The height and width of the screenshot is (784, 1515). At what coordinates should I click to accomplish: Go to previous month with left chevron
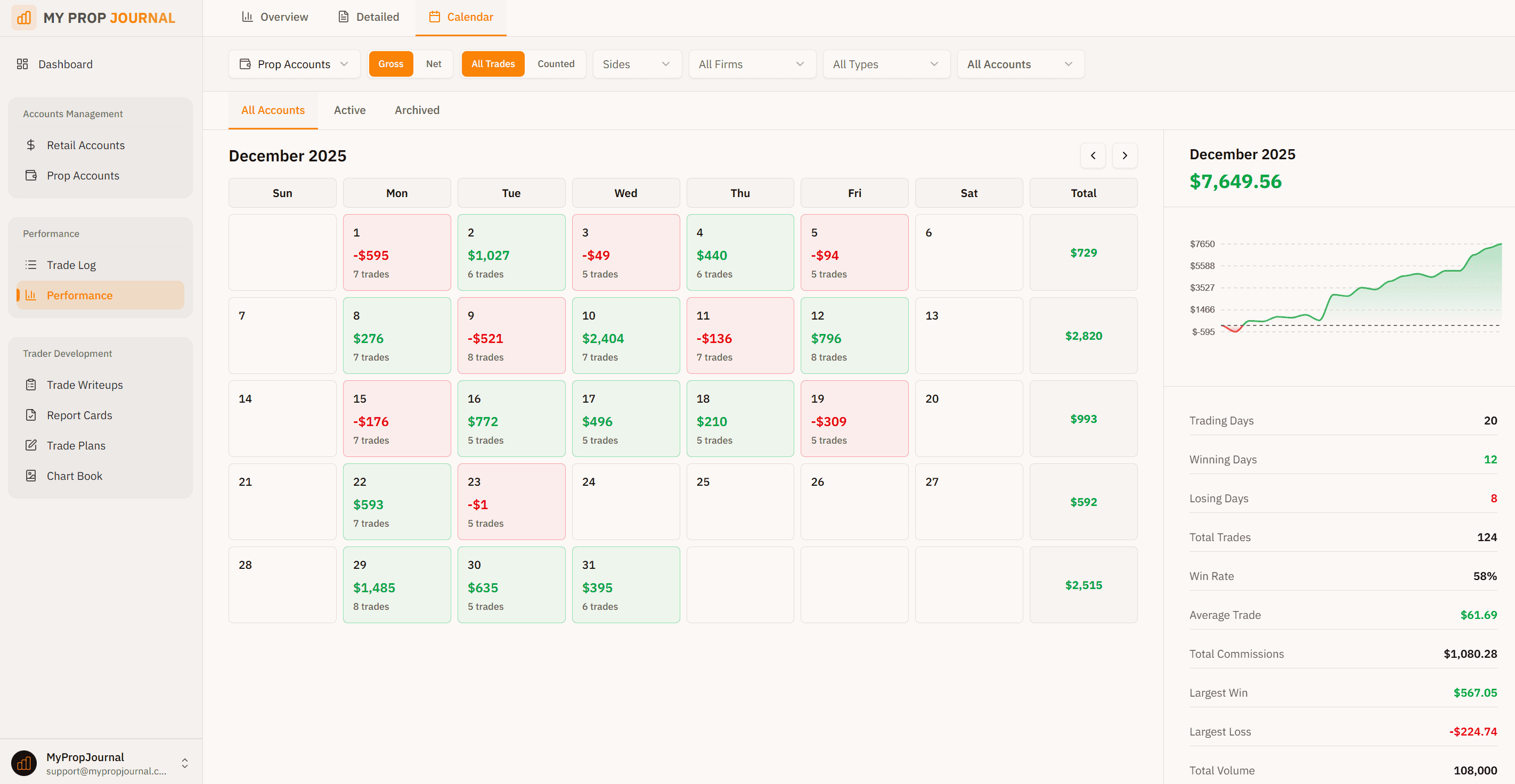1093,156
